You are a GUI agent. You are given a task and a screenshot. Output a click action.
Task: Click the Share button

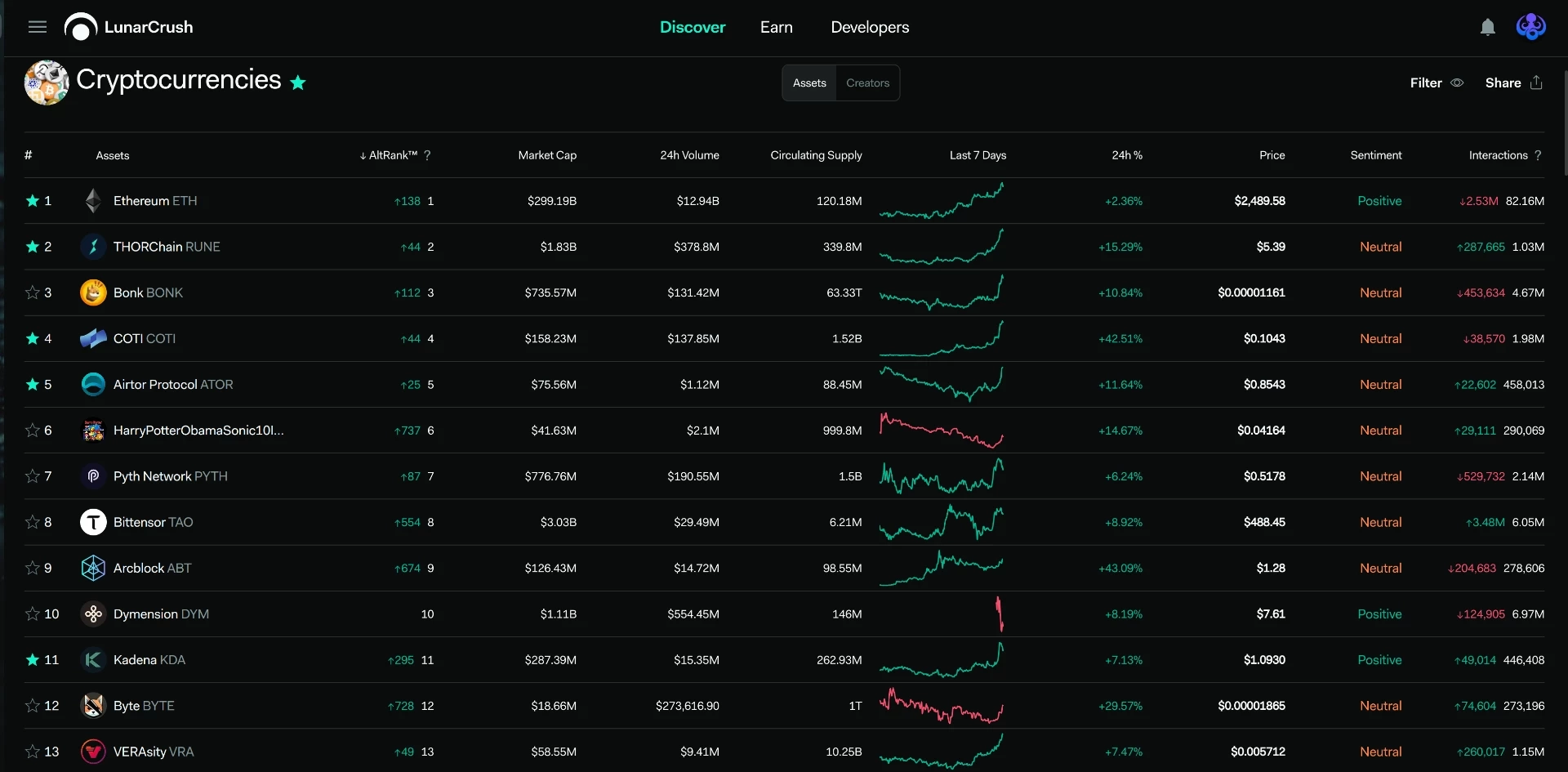(1513, 83)
